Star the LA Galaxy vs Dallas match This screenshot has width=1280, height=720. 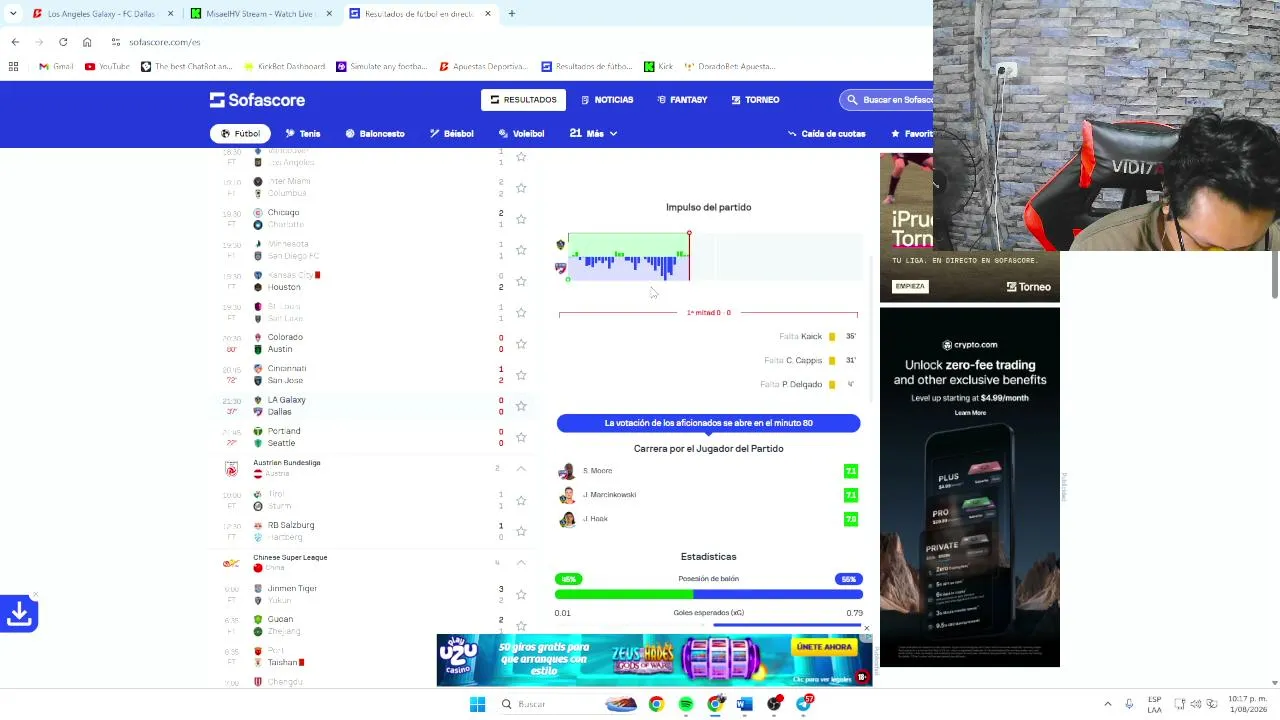[x=521, y=406]
